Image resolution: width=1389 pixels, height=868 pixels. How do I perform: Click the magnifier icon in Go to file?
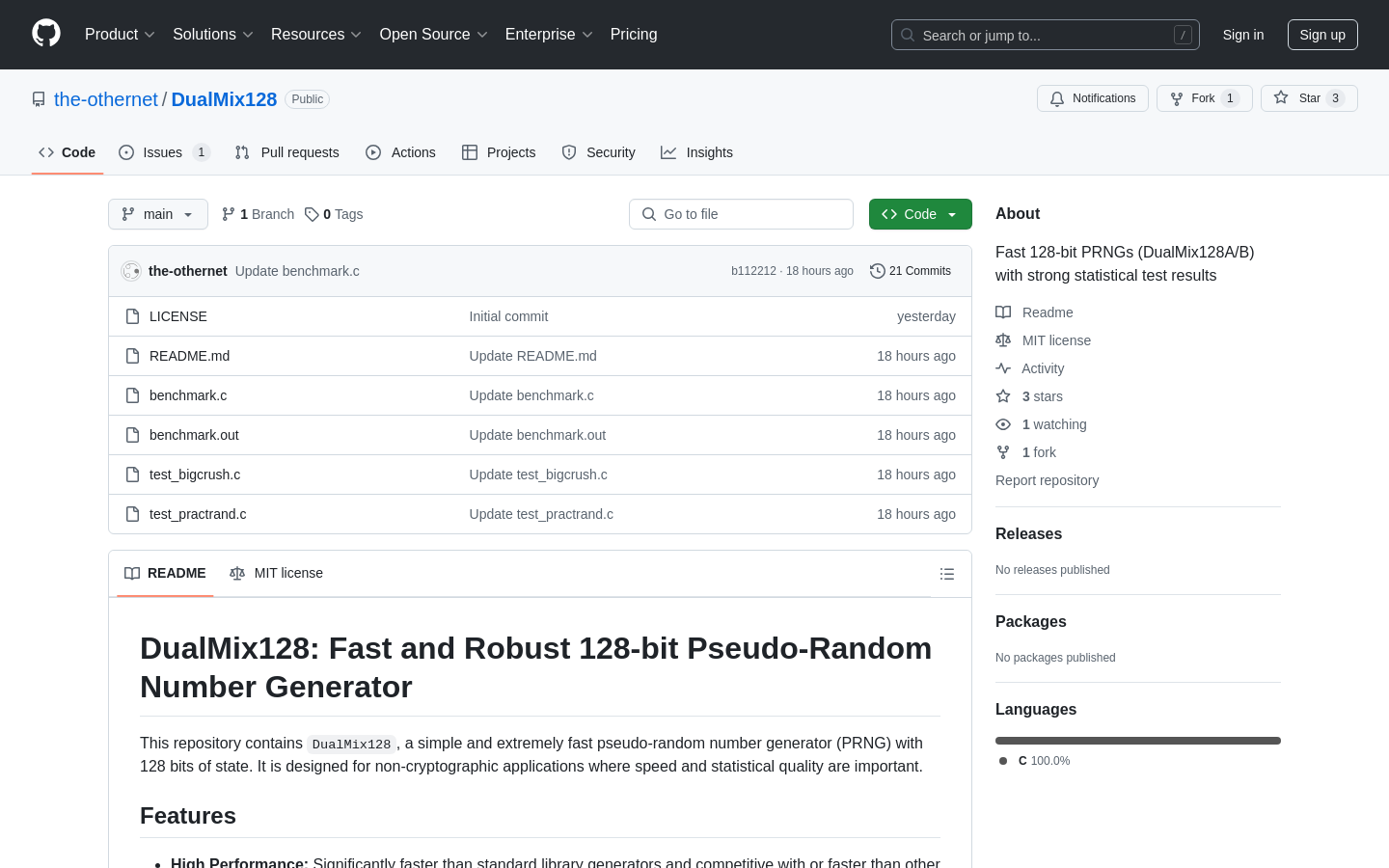click(x=649, y=214)
